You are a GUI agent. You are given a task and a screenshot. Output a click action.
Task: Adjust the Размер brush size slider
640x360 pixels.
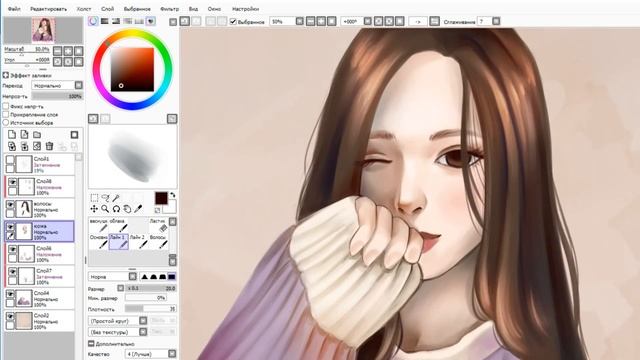(151, 288)
